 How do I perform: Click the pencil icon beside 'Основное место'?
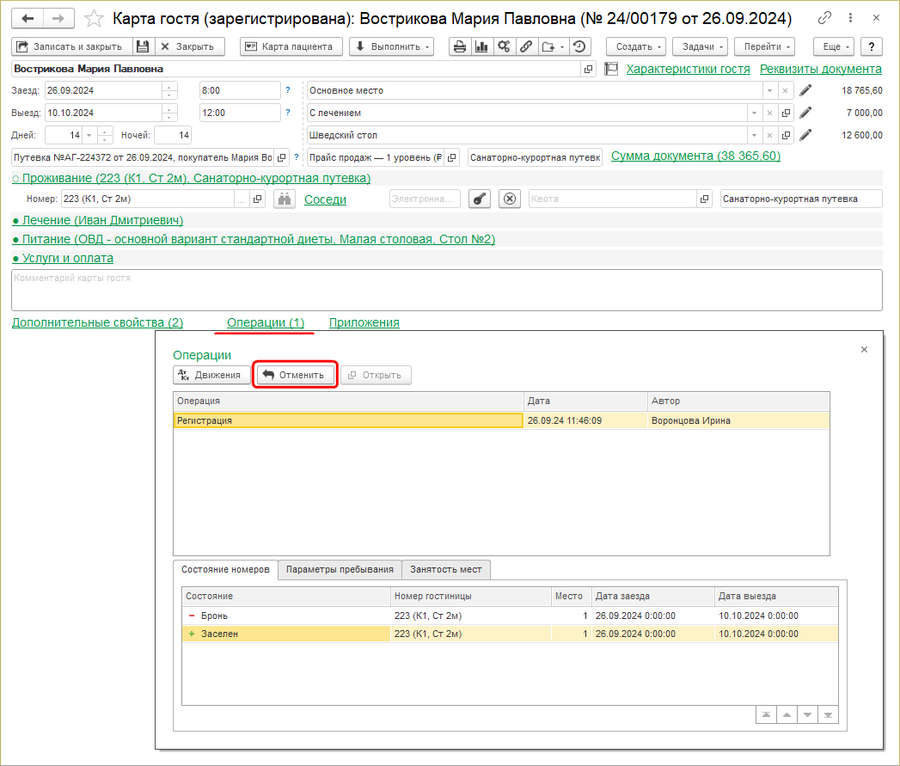[x=805, y=90]
